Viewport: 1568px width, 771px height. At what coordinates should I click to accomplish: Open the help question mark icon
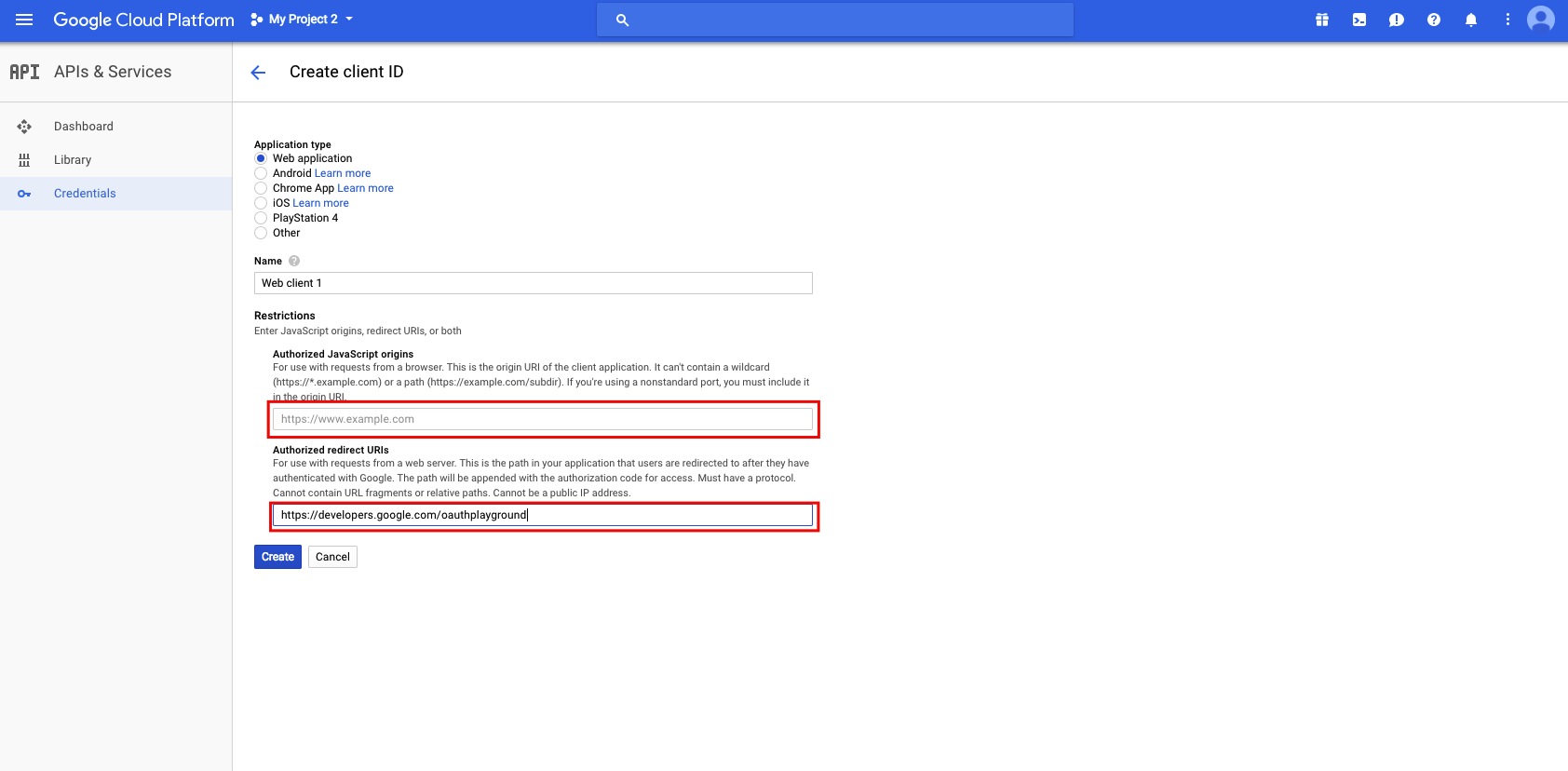[x=1434, y=20]
